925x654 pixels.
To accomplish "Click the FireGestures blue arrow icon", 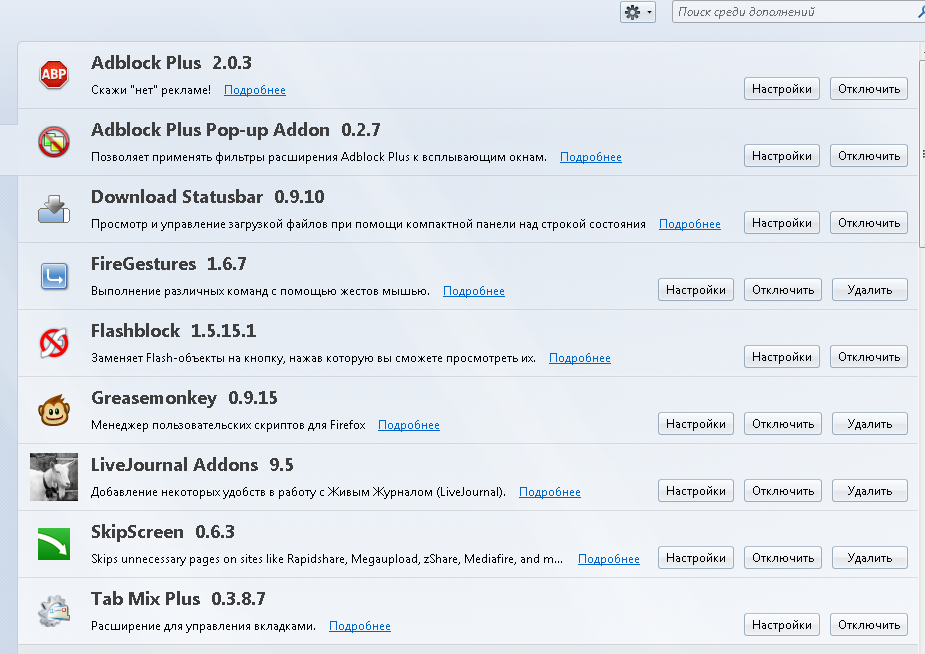I will coord(54,276).
